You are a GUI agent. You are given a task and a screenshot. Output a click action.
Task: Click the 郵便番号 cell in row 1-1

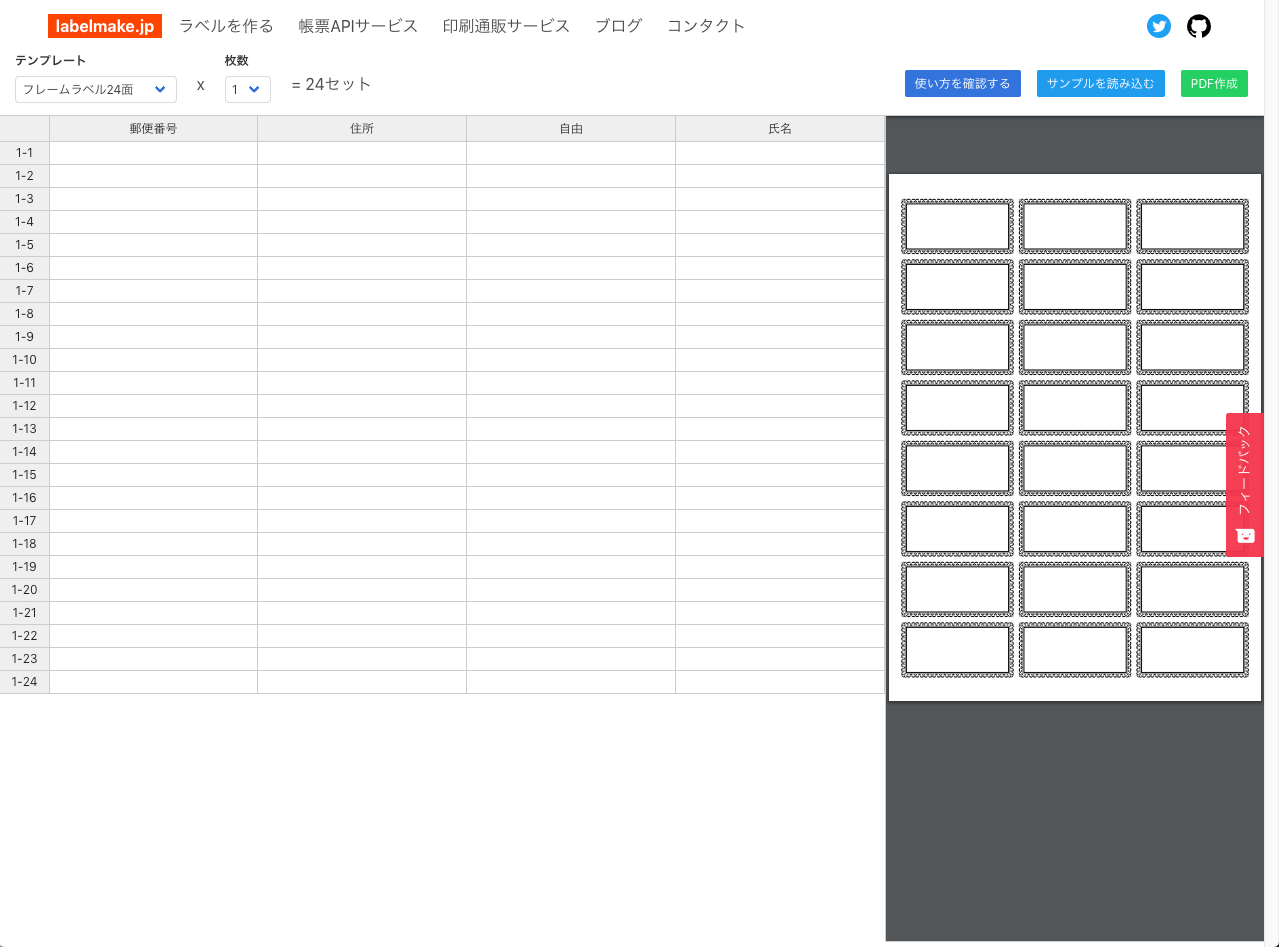pos(153,152)
